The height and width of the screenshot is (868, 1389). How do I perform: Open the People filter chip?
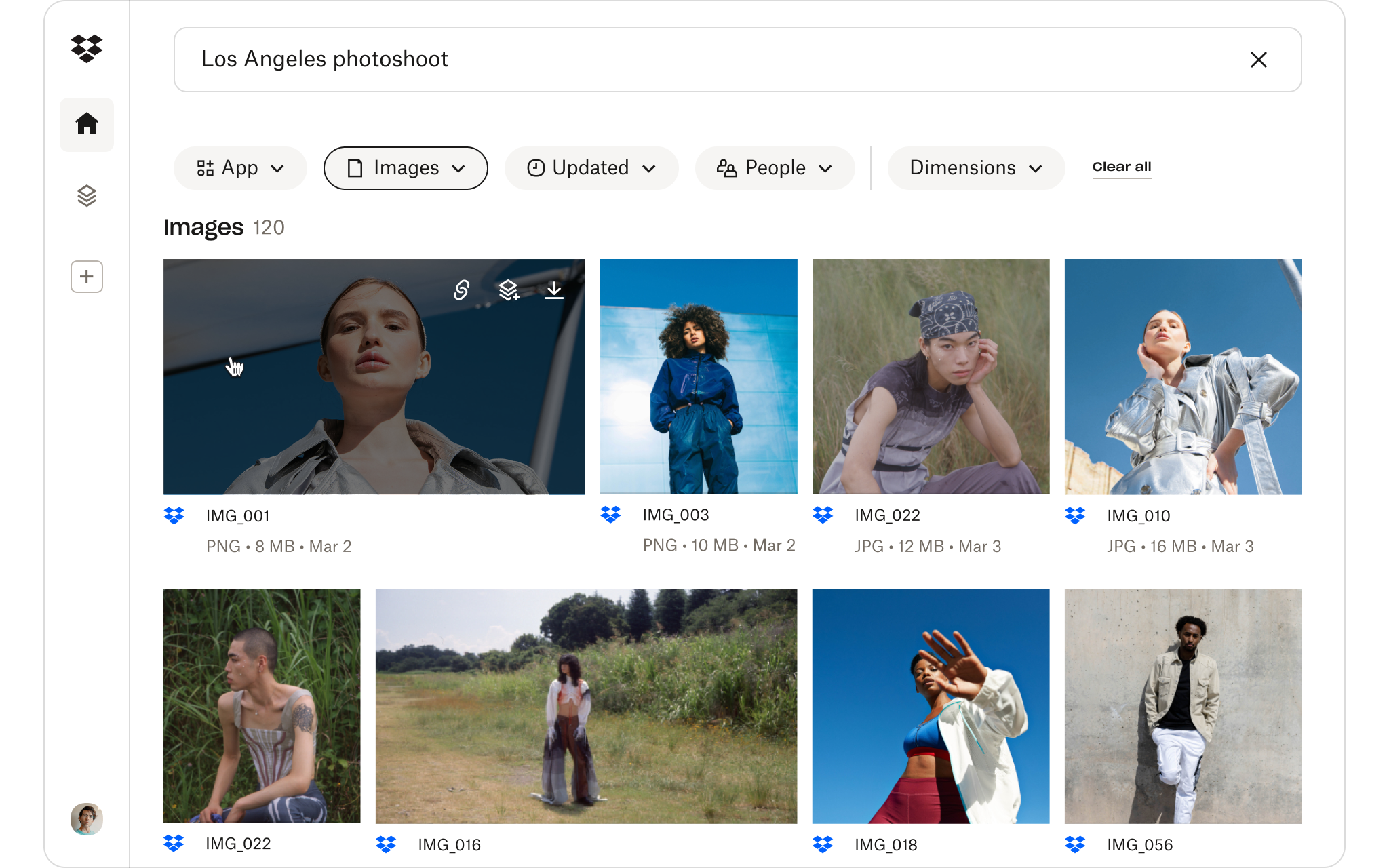pos(775,167)
